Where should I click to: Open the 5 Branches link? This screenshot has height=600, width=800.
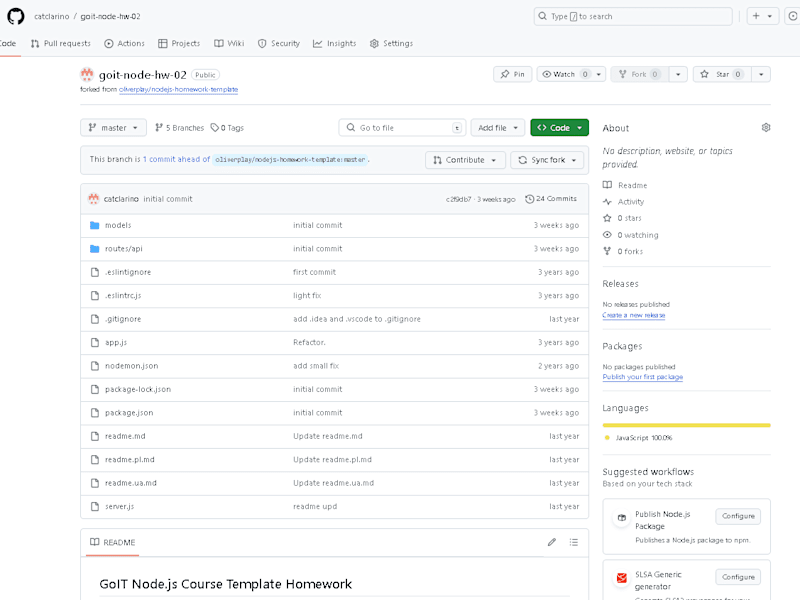pos(180,128)
